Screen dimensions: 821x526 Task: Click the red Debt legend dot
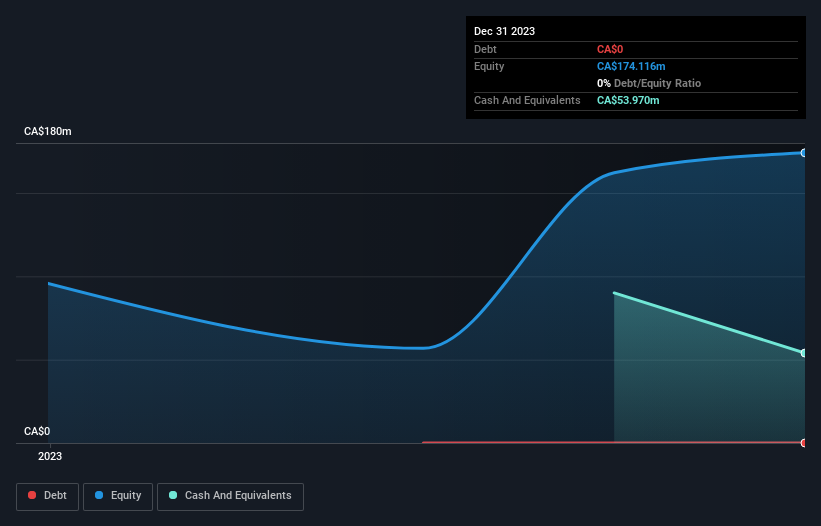pos(32,495)
